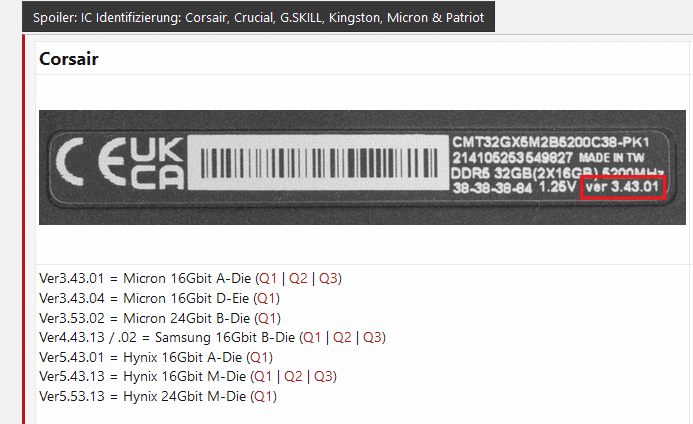Click the barcode on the Corsair label image
The width and height of the screenshot is (693, 424).
coord(318,163)
